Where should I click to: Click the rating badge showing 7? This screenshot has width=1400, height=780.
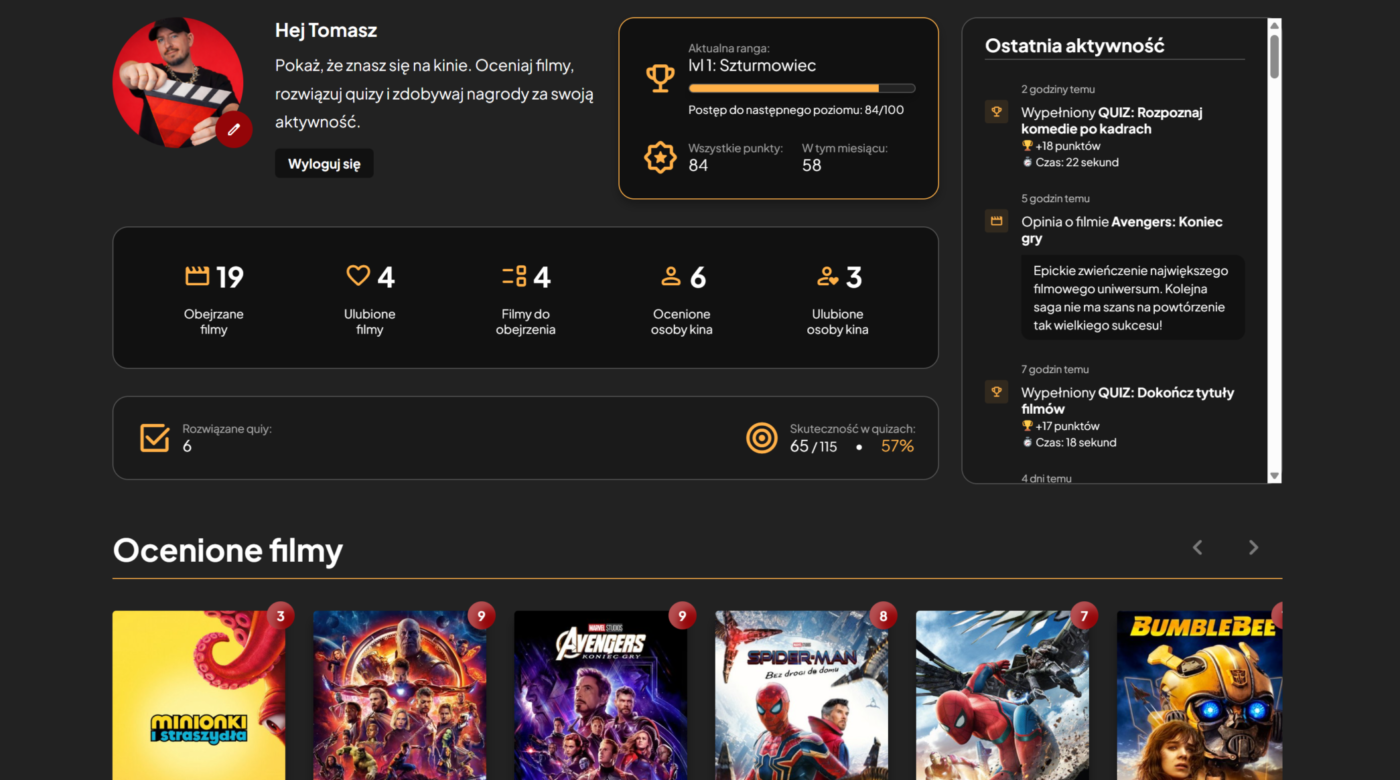[1084, 616]
